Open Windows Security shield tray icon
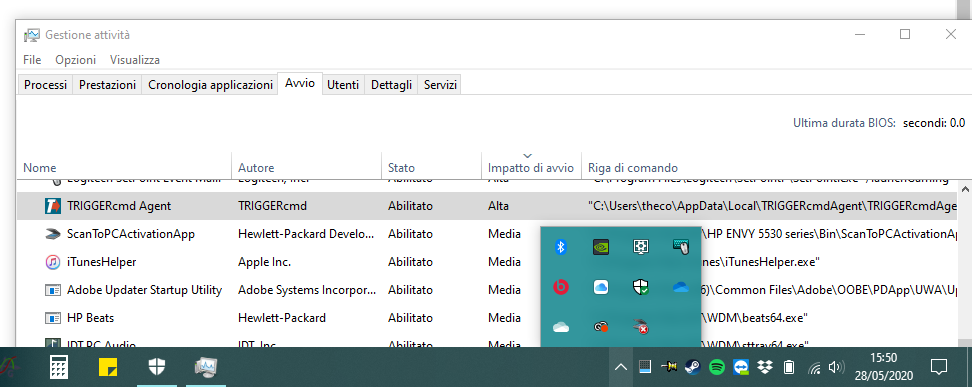This screenshot has height=387, width=972. pyautogui.click(x=640, y=287)
